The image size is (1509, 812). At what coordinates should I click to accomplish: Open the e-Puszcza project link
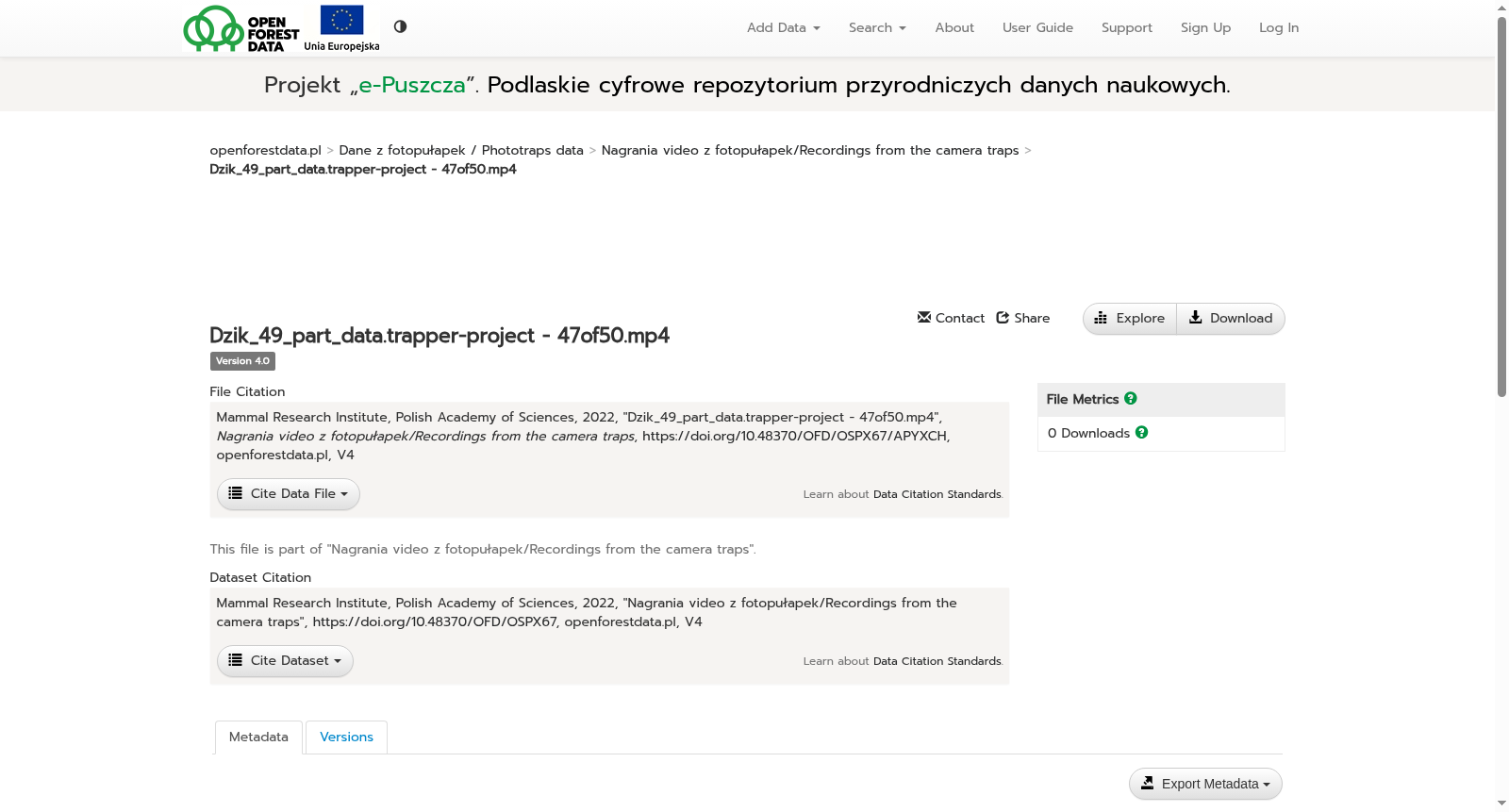tap(411, 85)
